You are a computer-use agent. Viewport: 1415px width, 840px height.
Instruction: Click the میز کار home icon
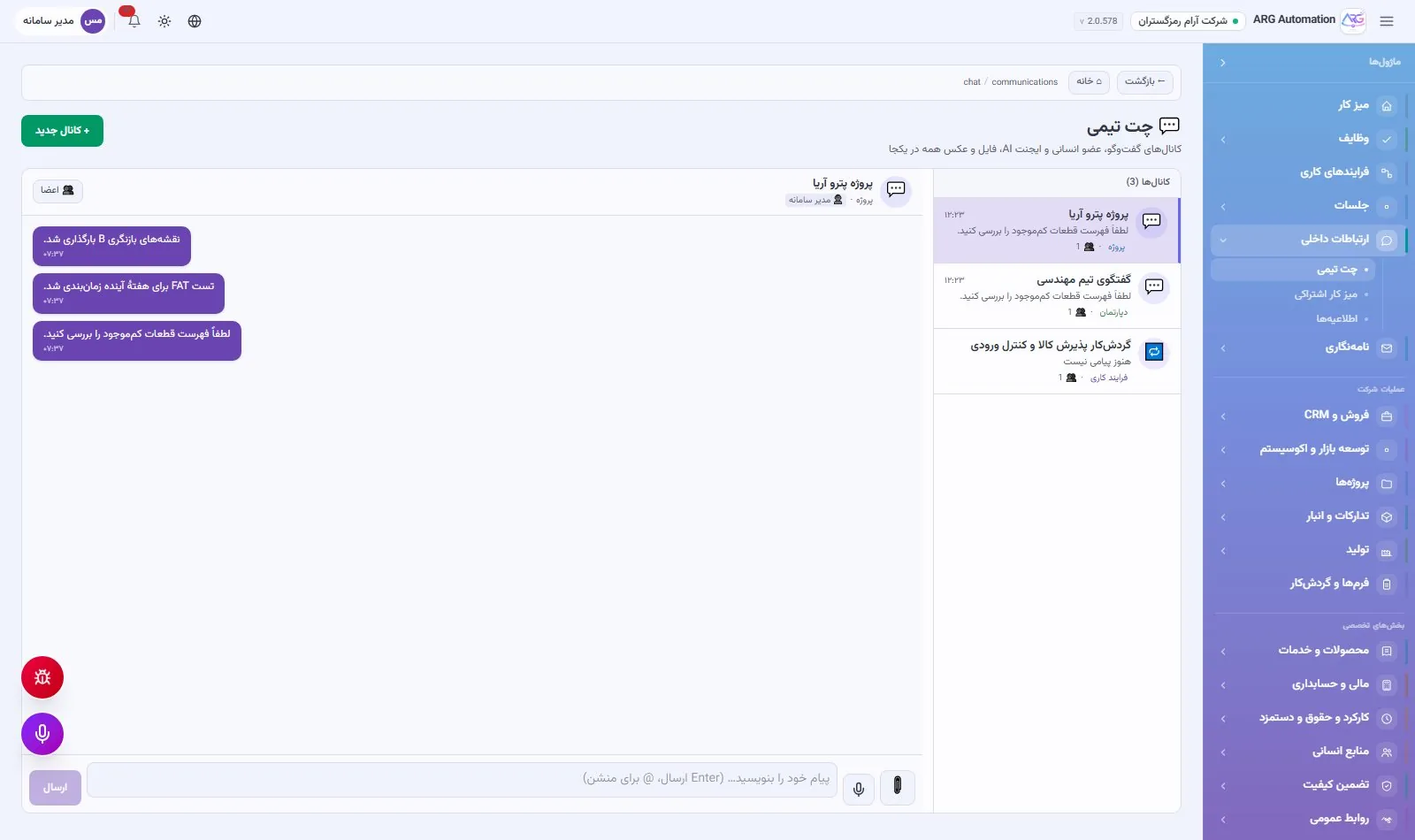[x=1387, y=106]
